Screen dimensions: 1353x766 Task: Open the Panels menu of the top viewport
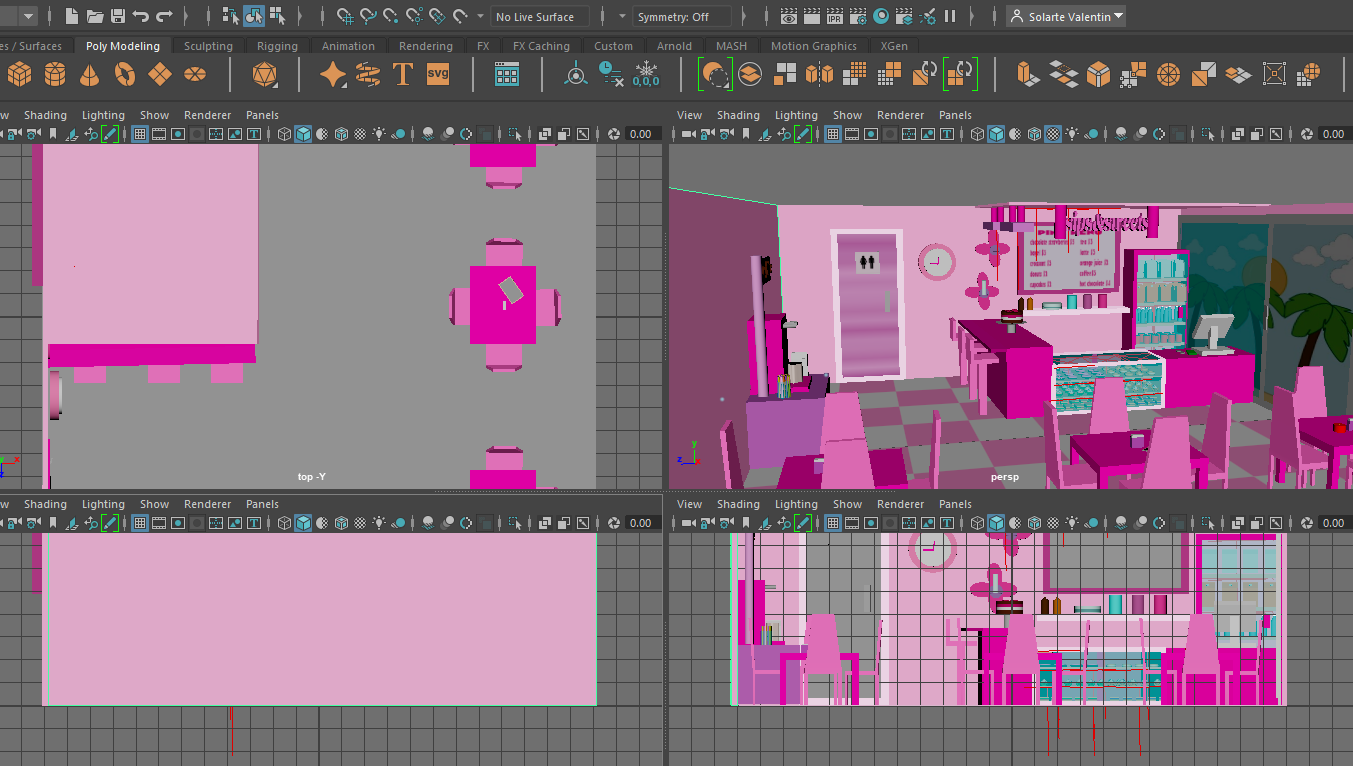pyautogui.click(x=262, y=115)
